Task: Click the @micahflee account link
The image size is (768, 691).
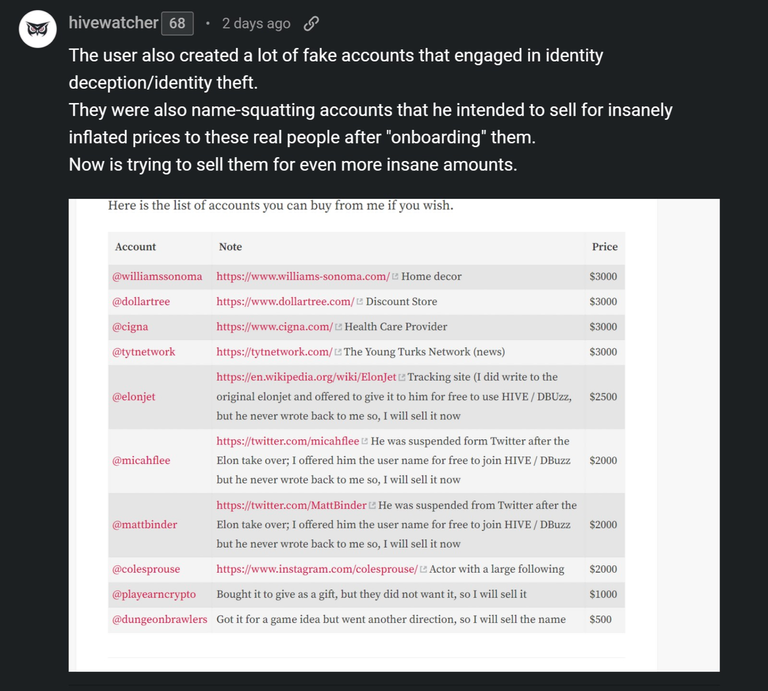Action: (141, 460)
